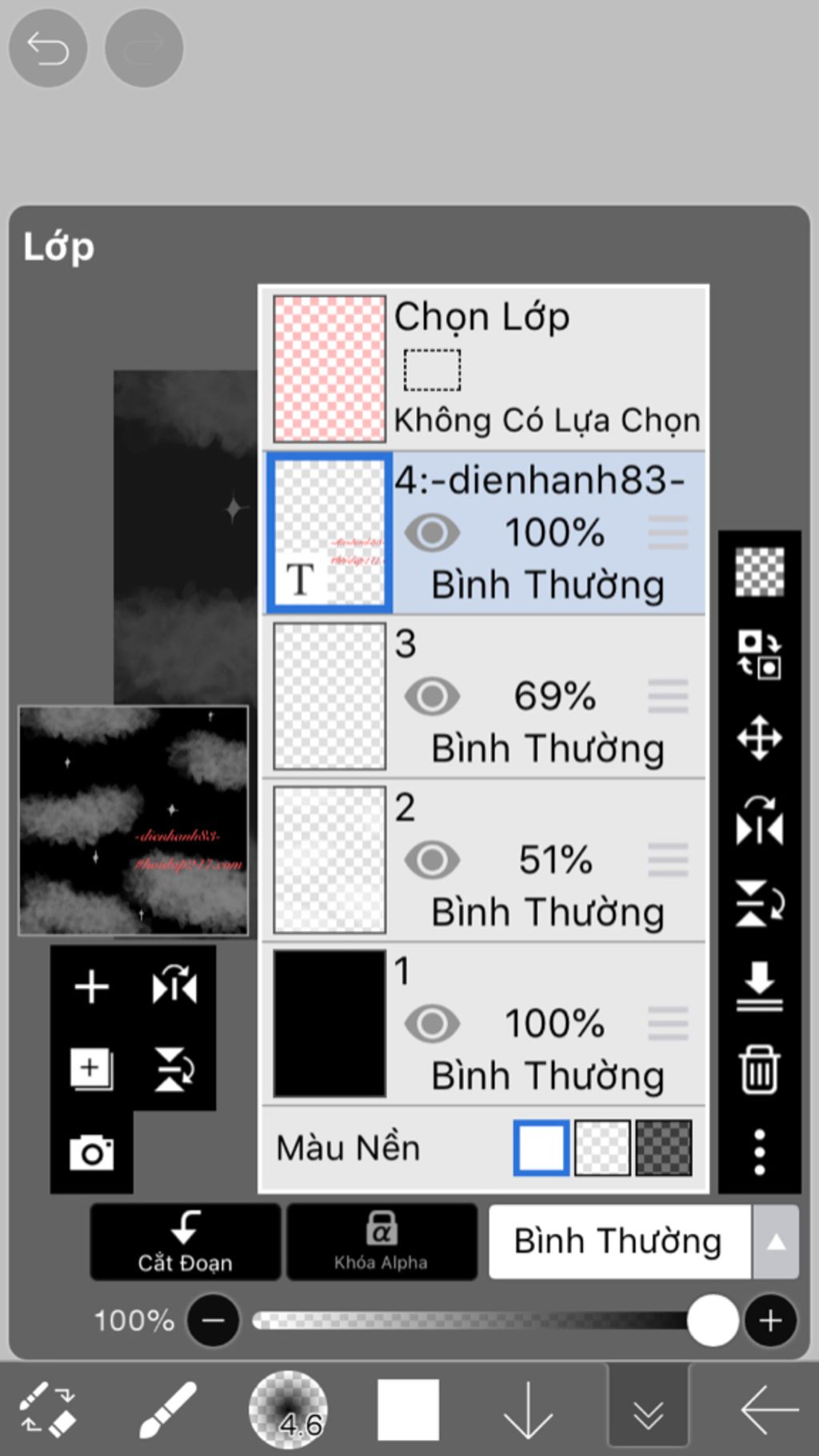Select layer 2 at 51% opacity
This screenshot has width=819, height=1456.
(484, 859)
